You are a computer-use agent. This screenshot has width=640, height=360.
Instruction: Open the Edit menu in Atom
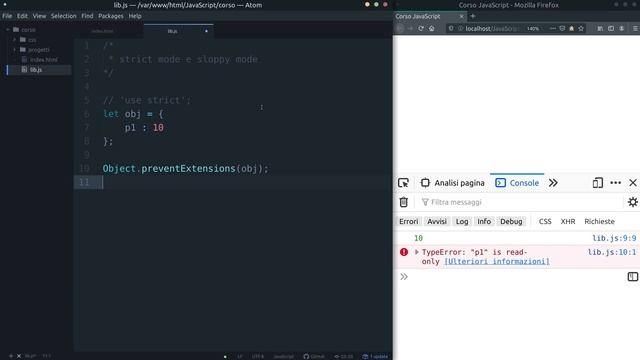[22, 16]
